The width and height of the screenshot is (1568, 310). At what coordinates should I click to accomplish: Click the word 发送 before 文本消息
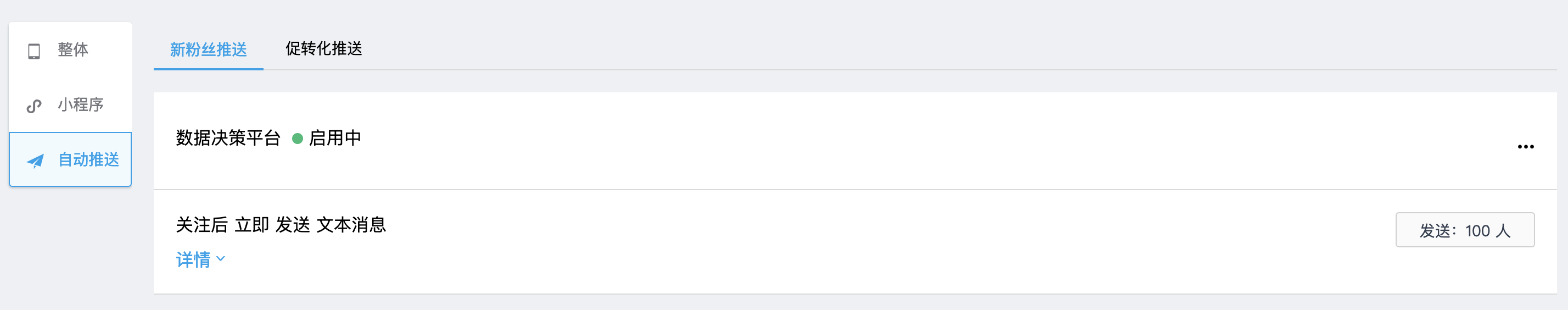(x=293, y=225)
